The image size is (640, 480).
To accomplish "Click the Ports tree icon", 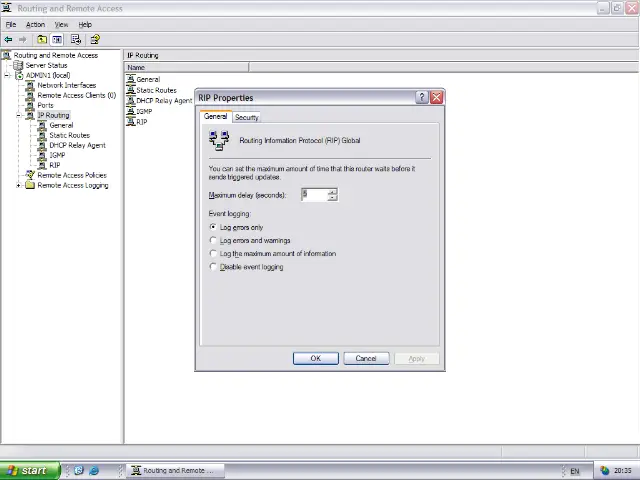I will pyautogui.click(x=30, y=105).
